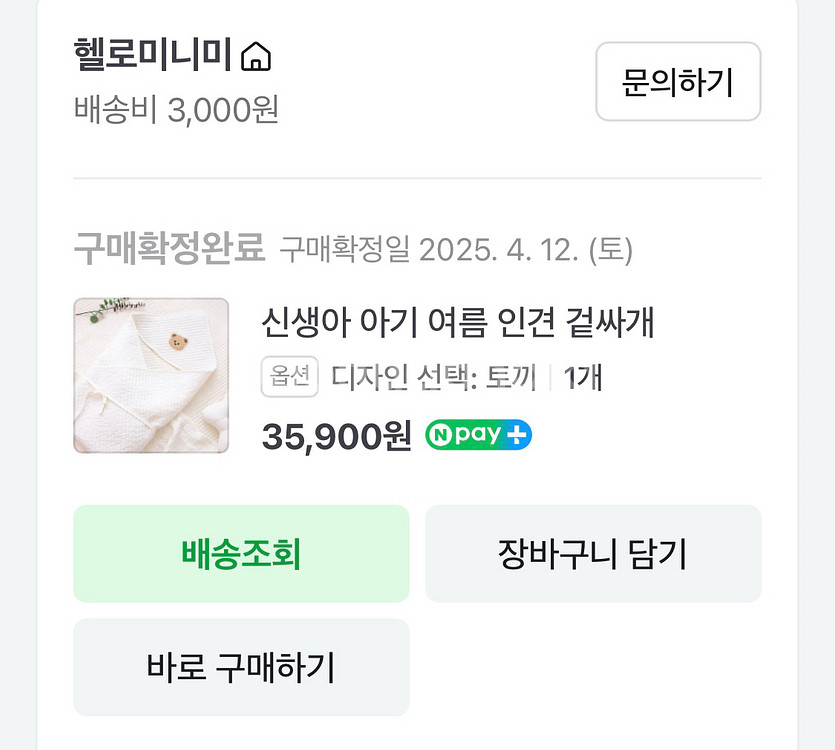This screenshot has height=750, width=835.
Task: Click the 구매확정일 2025. 4. 12. date
Action: [x=456, y=249]
